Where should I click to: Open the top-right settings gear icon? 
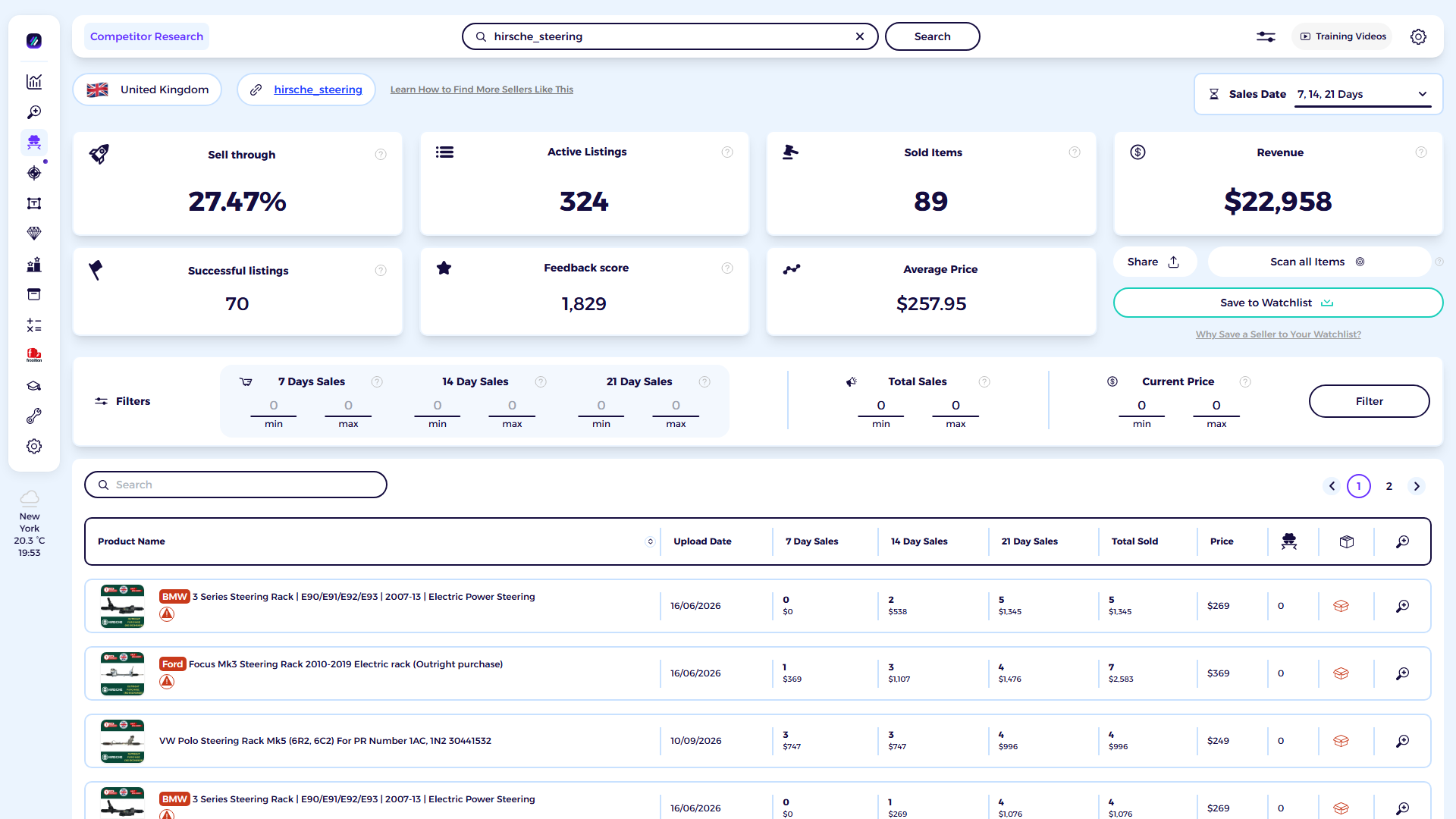[1418, 36]
